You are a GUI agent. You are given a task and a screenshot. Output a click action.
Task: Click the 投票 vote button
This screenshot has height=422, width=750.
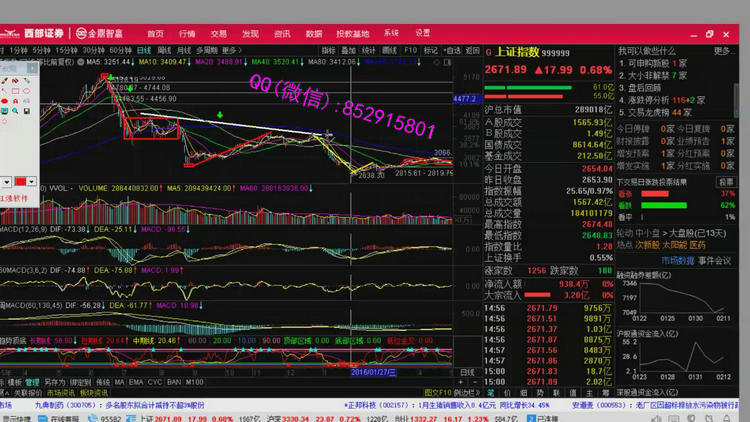pyautogui.click(x=726, y=182)
